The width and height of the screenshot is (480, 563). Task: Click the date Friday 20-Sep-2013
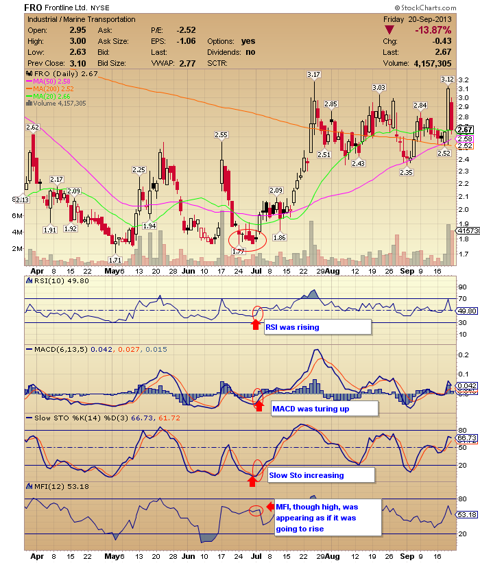pos(417,19)
